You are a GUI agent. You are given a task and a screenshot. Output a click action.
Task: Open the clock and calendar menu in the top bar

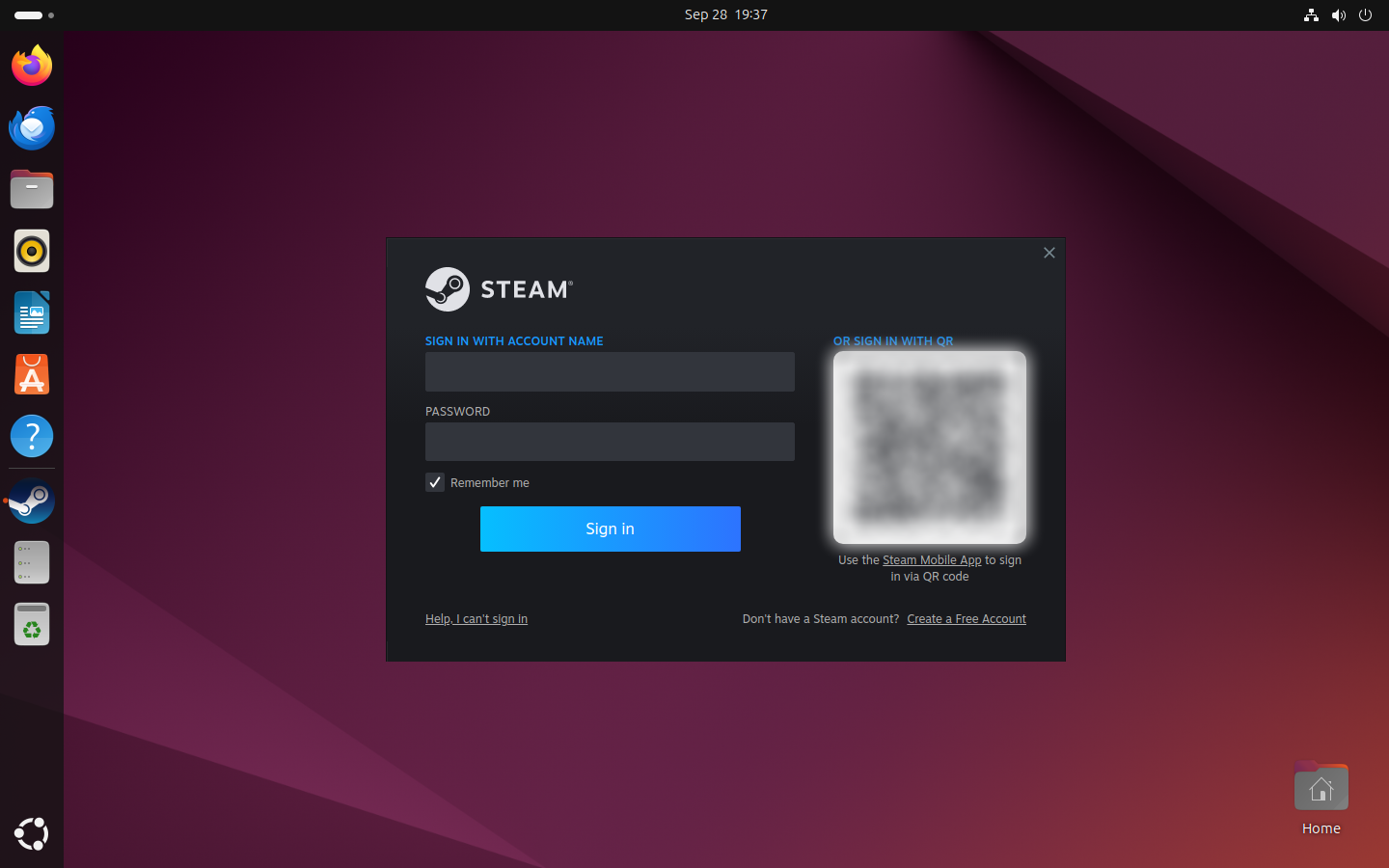click(725, 14)
